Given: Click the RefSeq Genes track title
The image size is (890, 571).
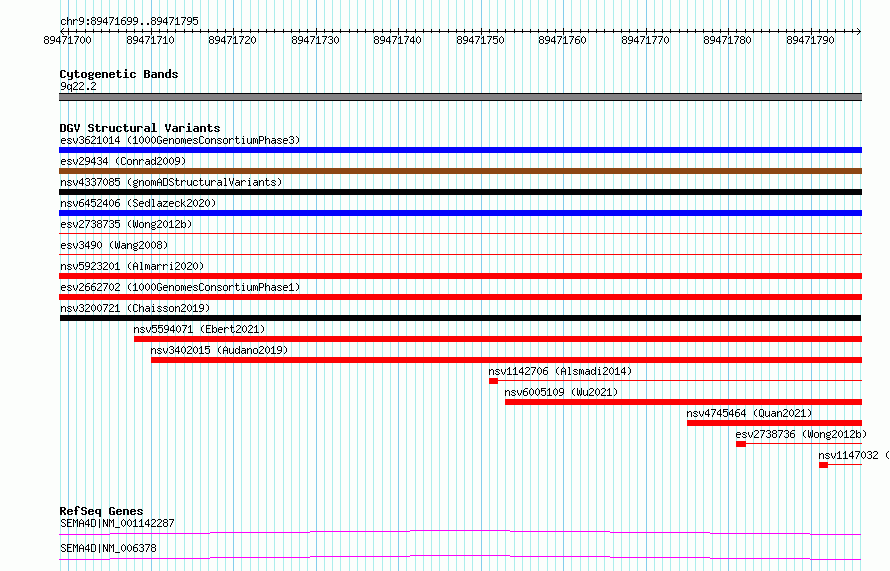Looking at the screenshot, I should point(101,511).
